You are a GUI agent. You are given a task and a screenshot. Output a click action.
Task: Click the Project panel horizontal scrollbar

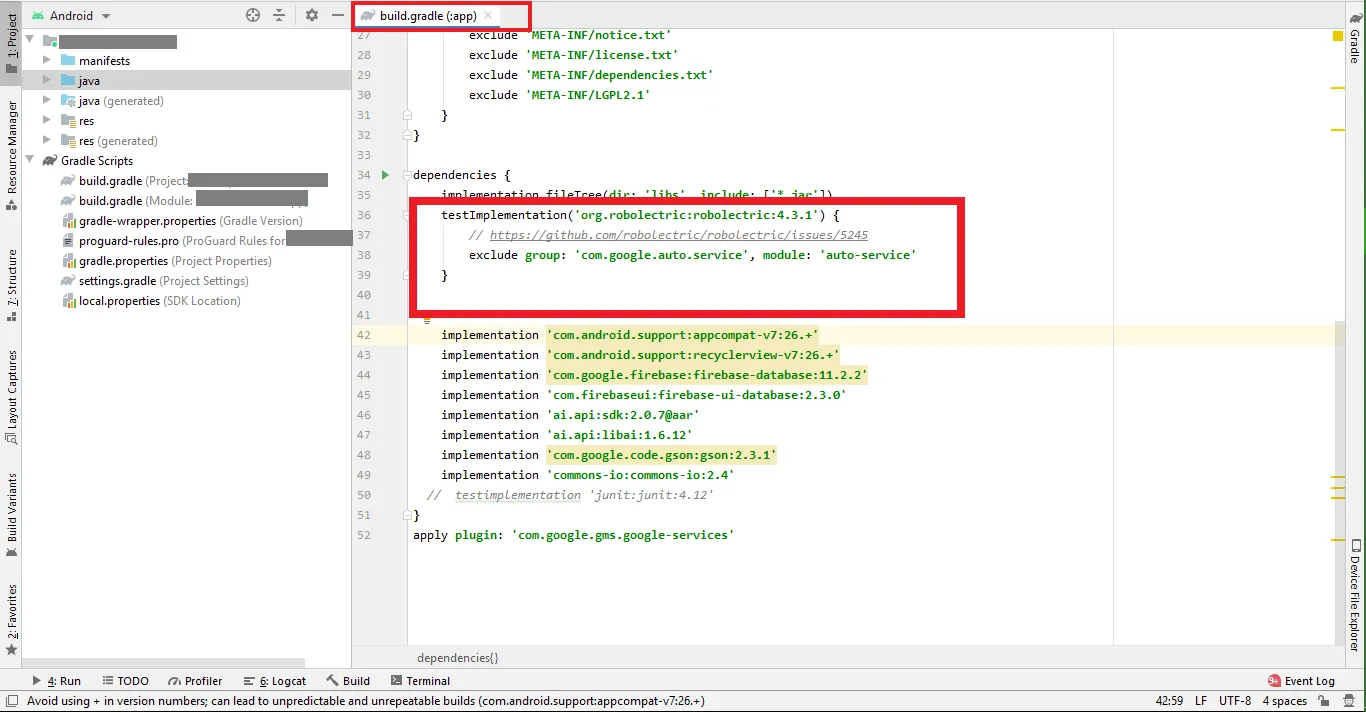click(x=164, y=663)
